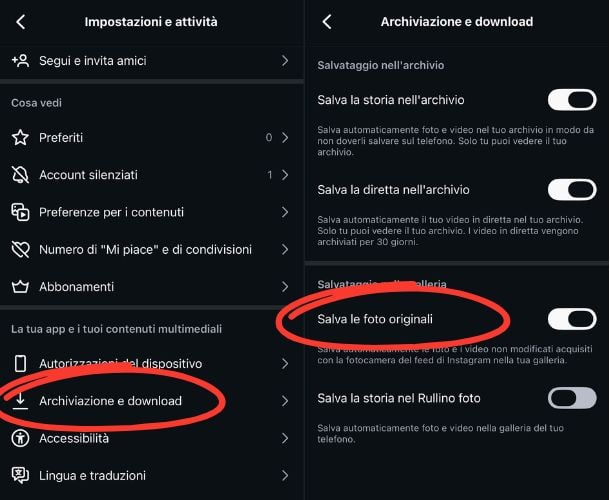Tap chevron next to Autorizzazioni del dispositivo
Image resolution: width=610 pixels, height=500 pixels.
285,363
